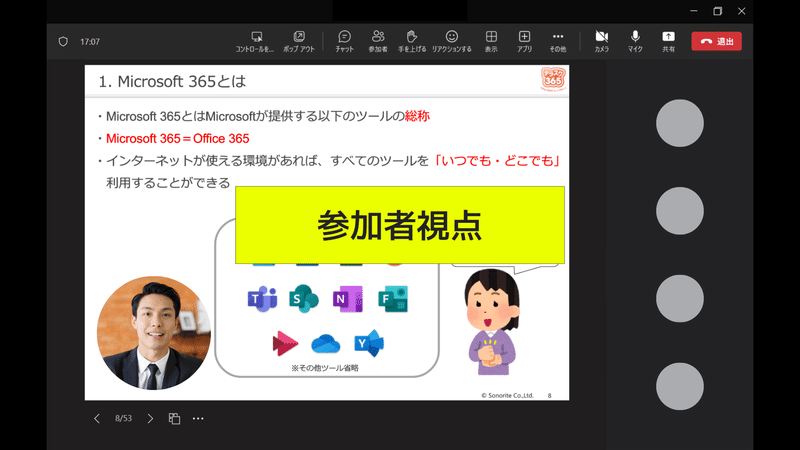
Task: Click the presenter's circular photo
Action: pyautogui.click(x=154, y=333)
